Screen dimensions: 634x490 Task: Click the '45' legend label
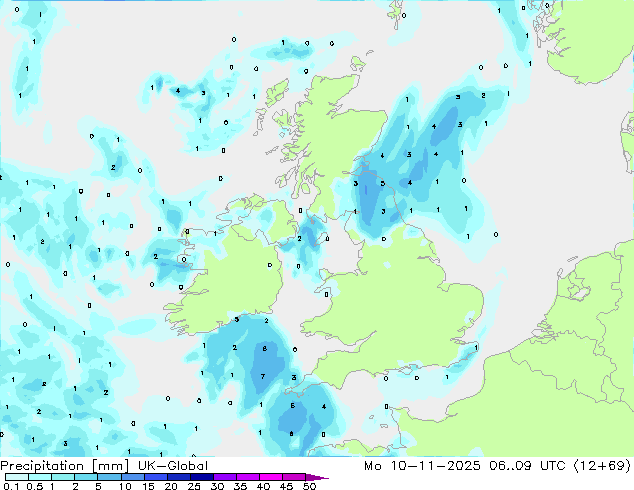click(x=286, y=486)
